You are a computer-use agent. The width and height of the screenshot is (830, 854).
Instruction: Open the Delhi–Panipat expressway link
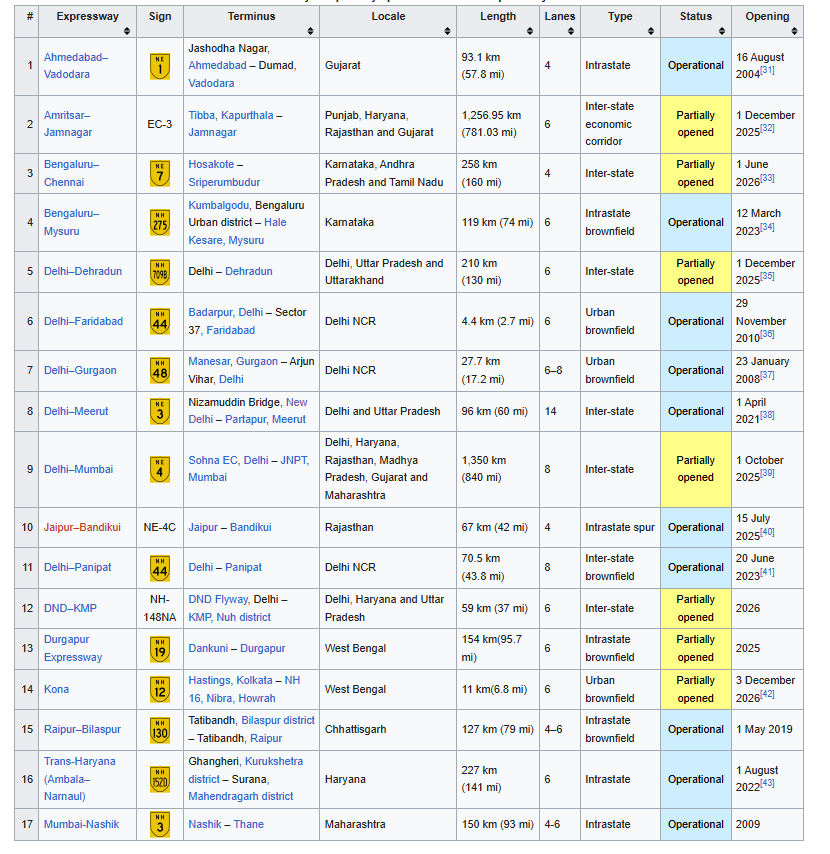click(x=77, y=568)
